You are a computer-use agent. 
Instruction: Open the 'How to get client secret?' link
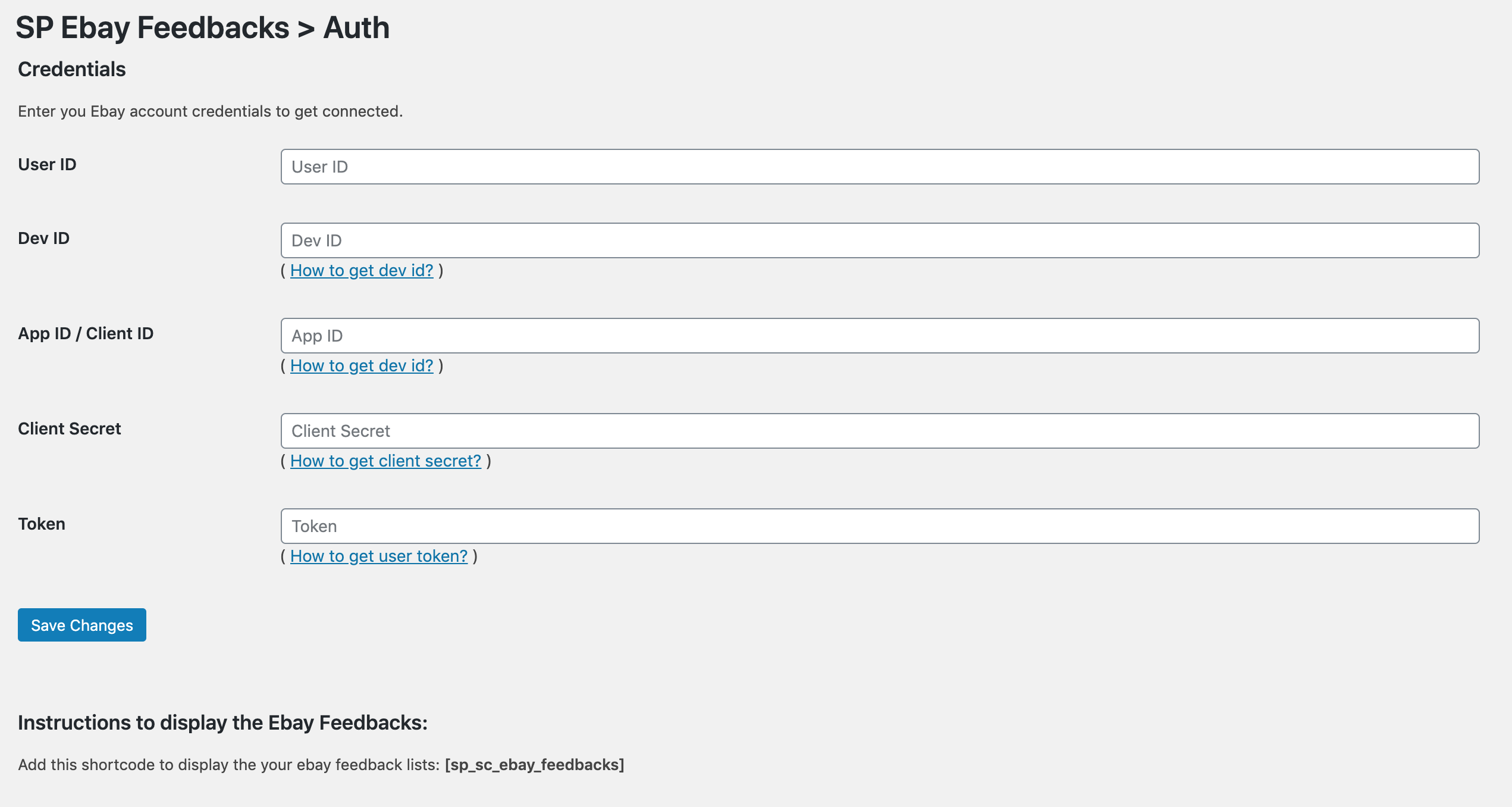click(385, 461)
